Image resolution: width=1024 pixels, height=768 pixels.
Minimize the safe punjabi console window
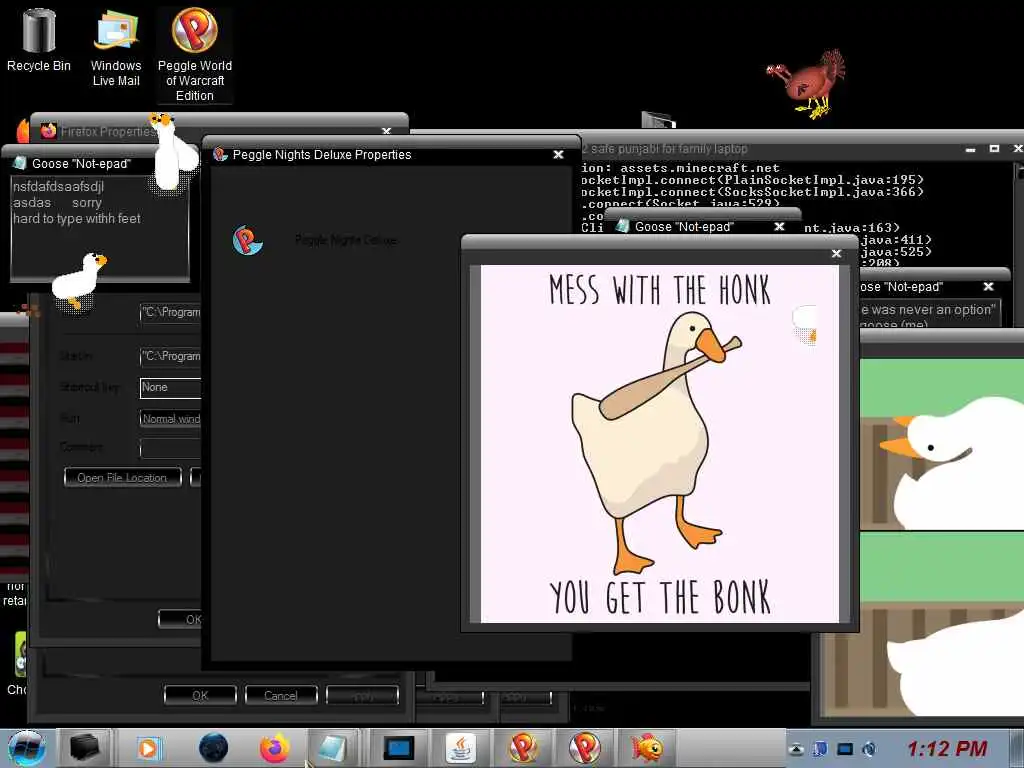tap(970, 150)
